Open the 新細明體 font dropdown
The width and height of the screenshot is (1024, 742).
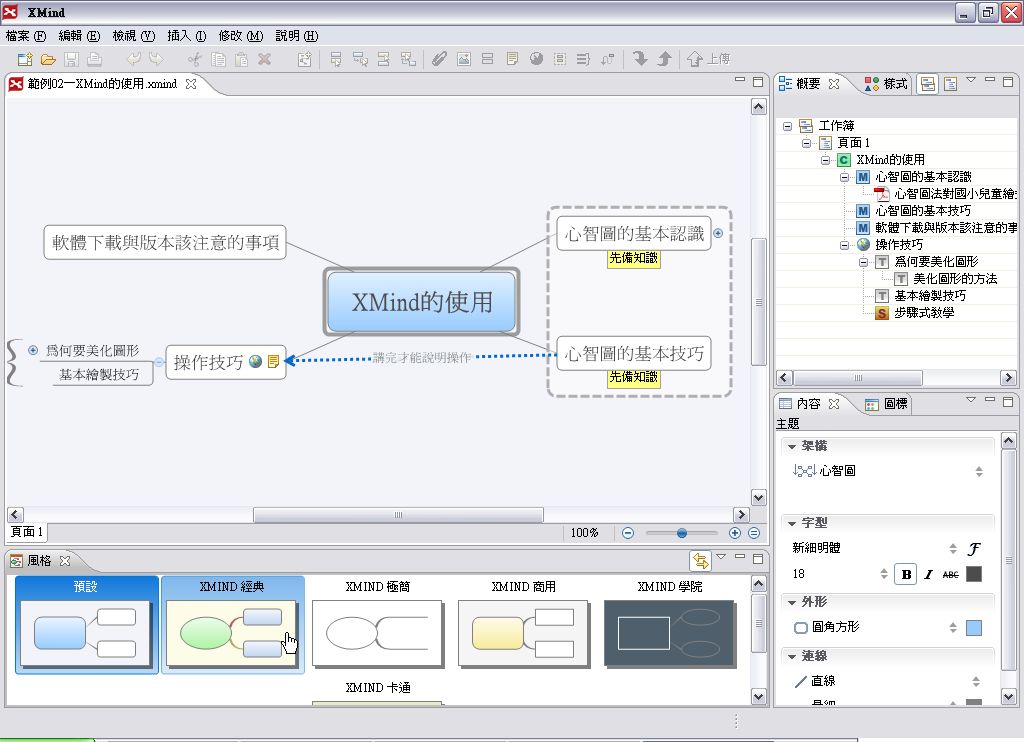[953, 549]
